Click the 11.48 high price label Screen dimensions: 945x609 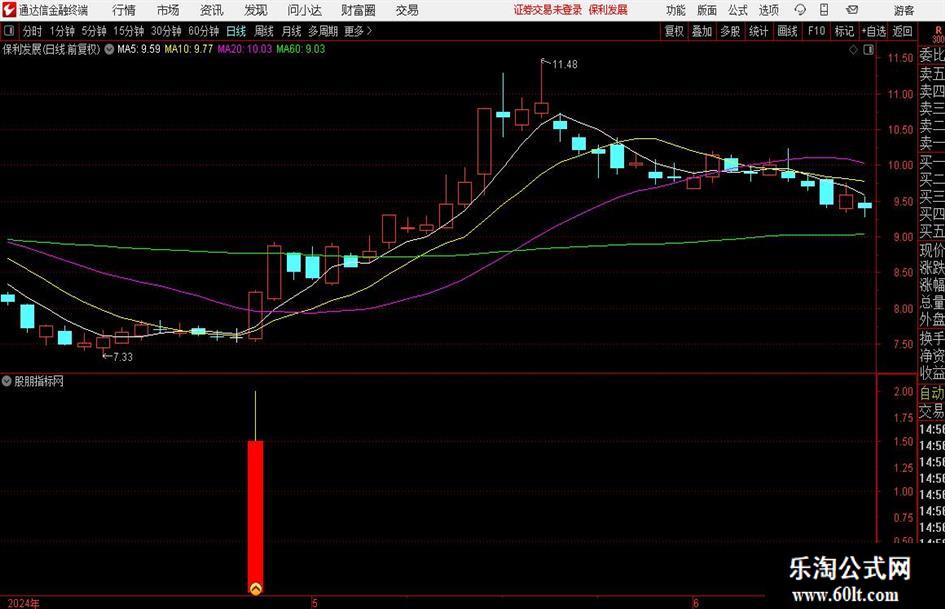(565, 65)
